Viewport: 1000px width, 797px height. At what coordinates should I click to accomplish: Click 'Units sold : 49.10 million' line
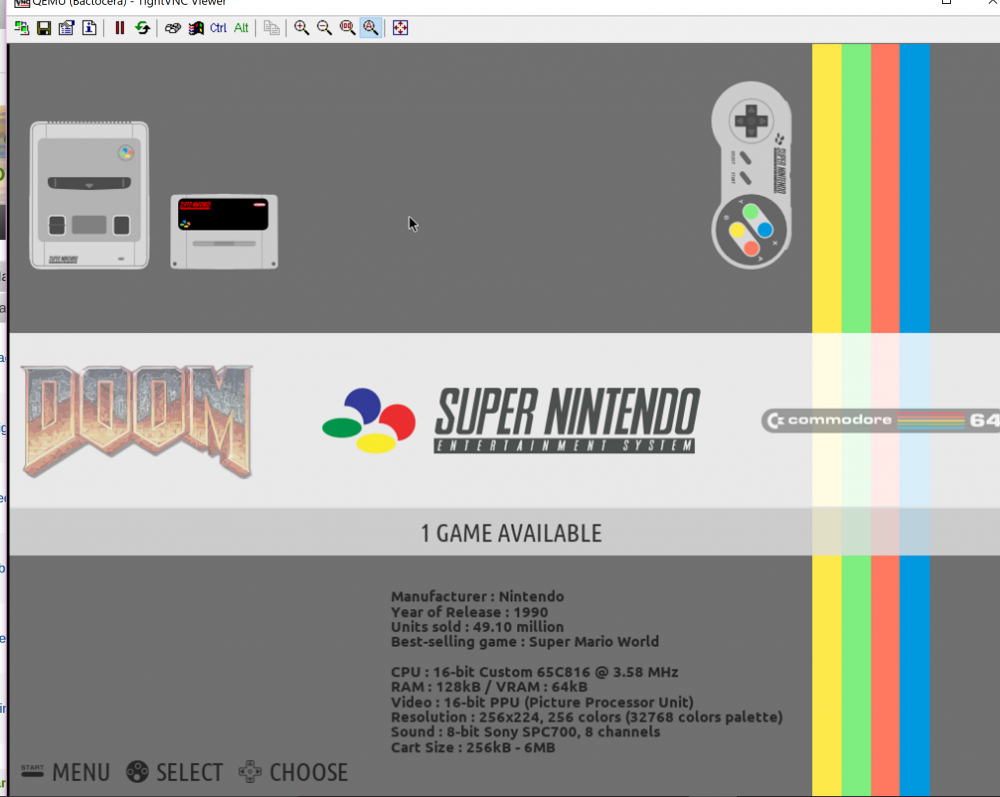(477, 626)
